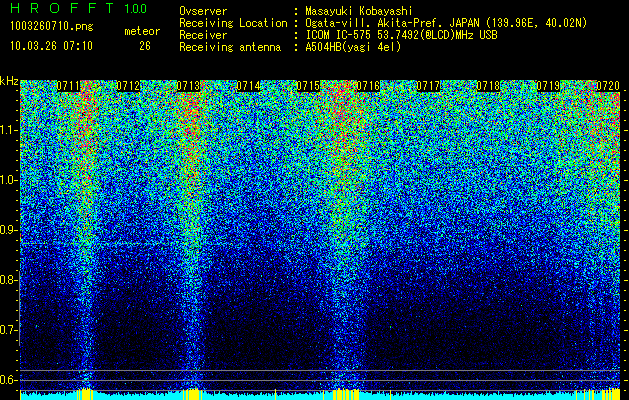Click the meteor count 26
The height and width of the screenshot is (400, 629).
coord(145,46)
